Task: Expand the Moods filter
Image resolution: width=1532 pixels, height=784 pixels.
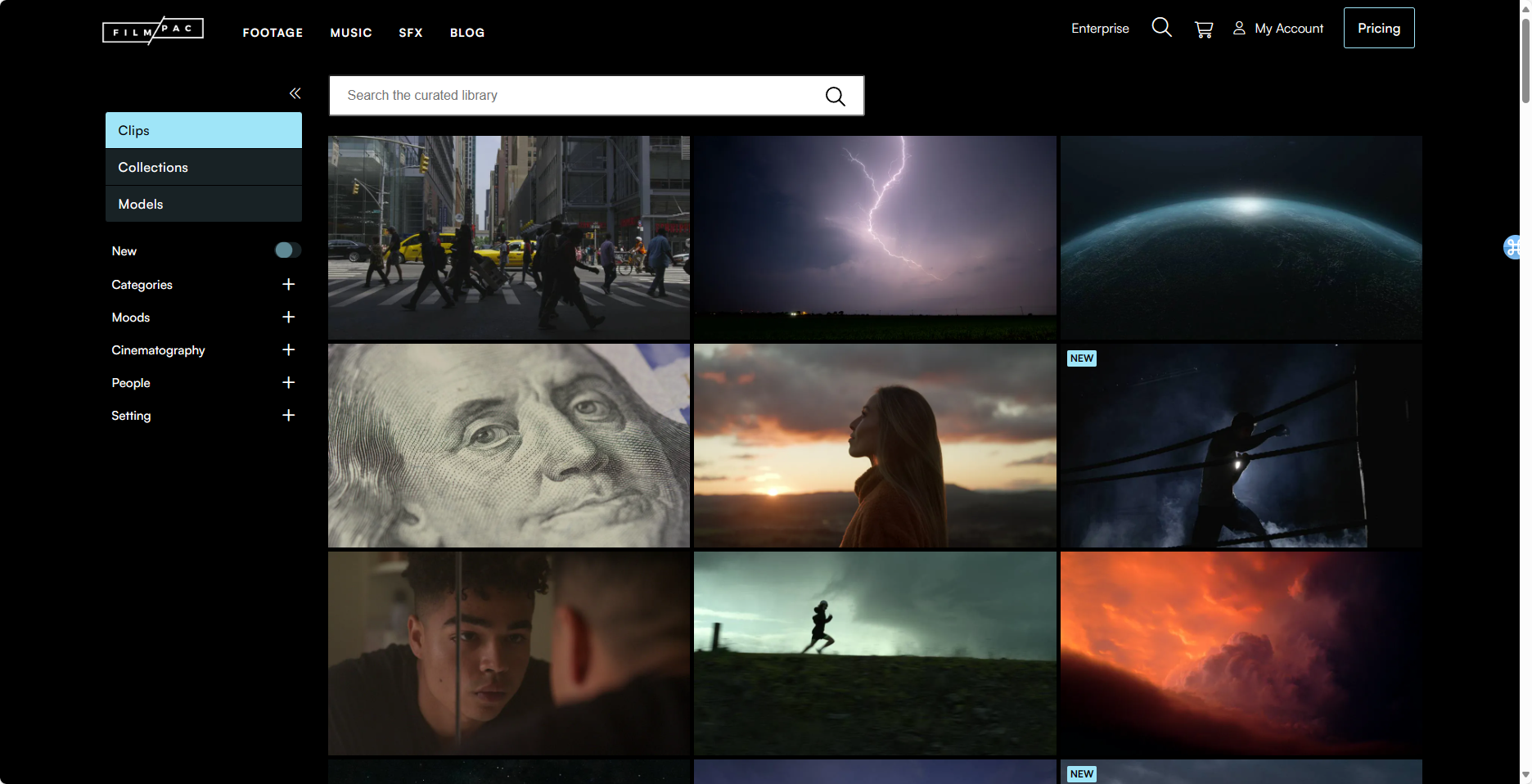Action: pyautogui.click(x=288, y=317)
